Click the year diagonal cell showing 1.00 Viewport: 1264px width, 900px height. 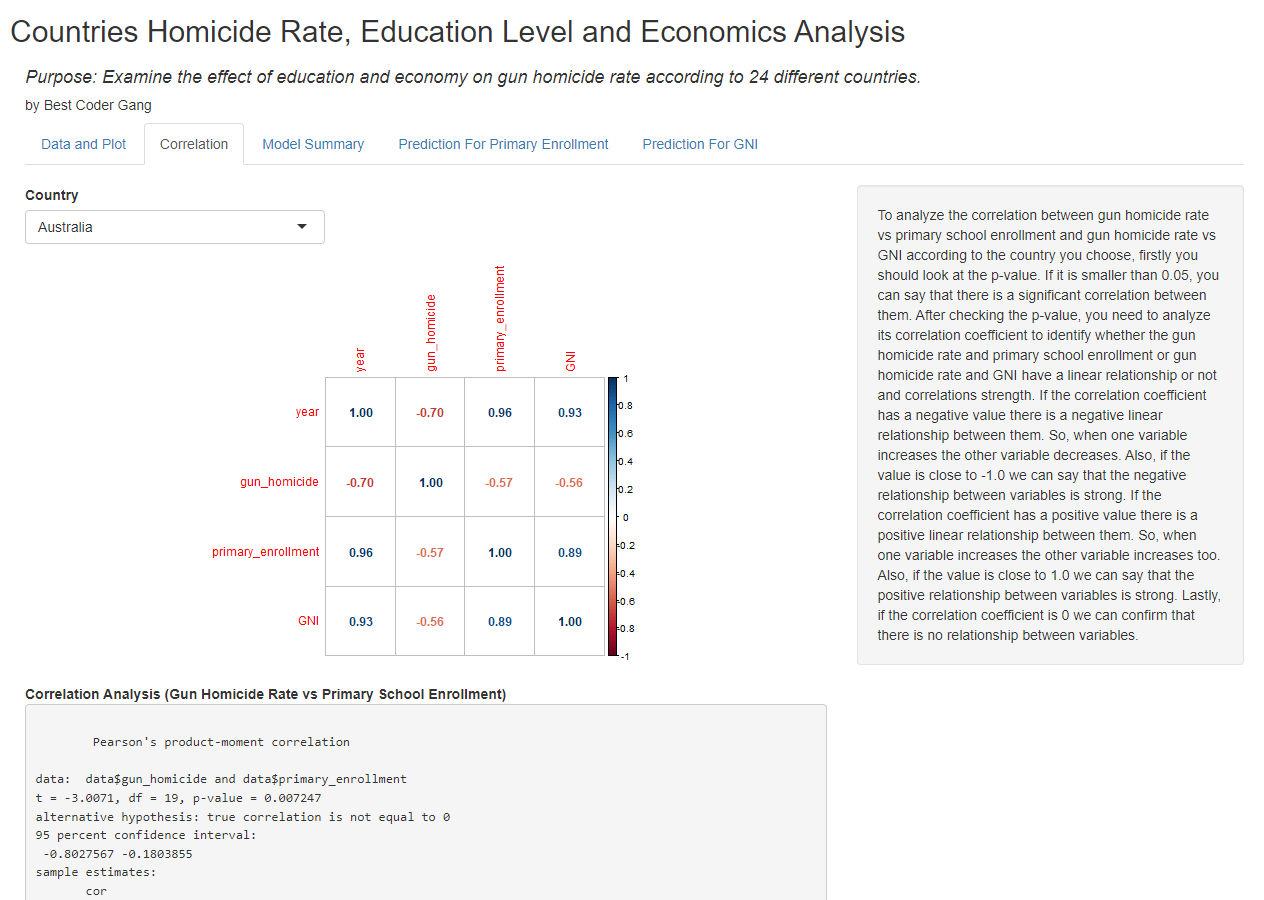[359, 411]
